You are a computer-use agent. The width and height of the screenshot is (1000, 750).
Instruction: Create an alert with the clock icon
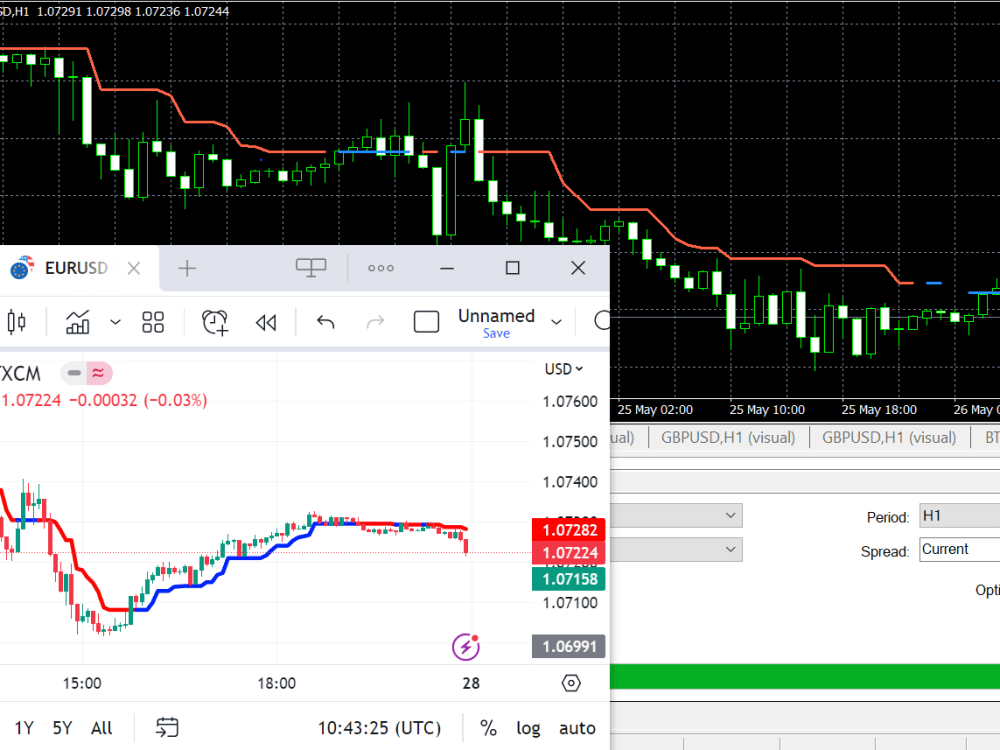click(214, 322)
